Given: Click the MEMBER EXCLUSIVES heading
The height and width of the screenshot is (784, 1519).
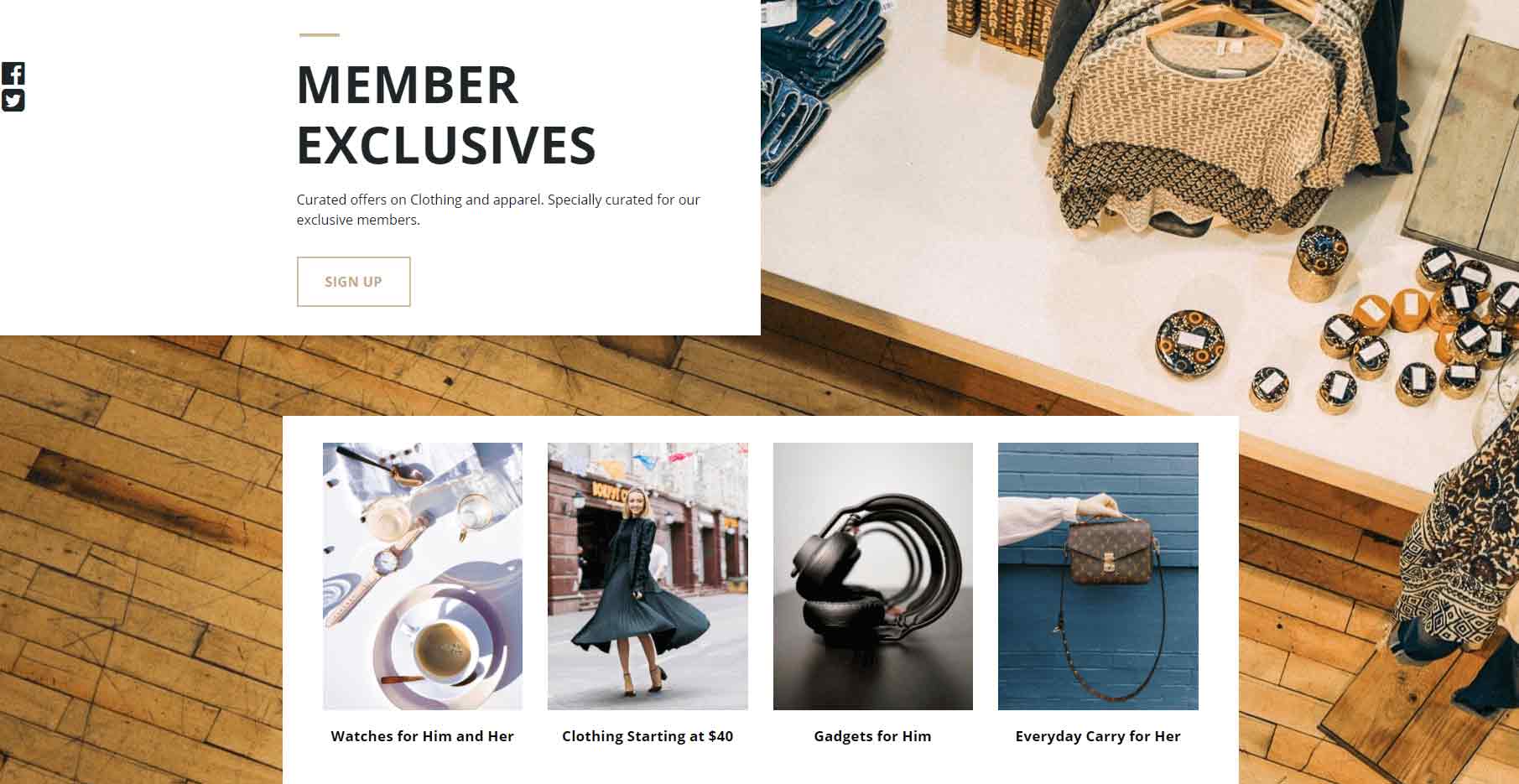Looking at the screenshot, I should tap(446, 115).
